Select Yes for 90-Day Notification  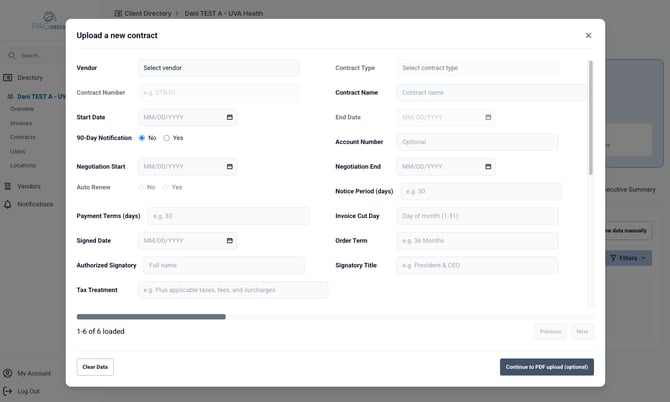[x=167, y=138]
